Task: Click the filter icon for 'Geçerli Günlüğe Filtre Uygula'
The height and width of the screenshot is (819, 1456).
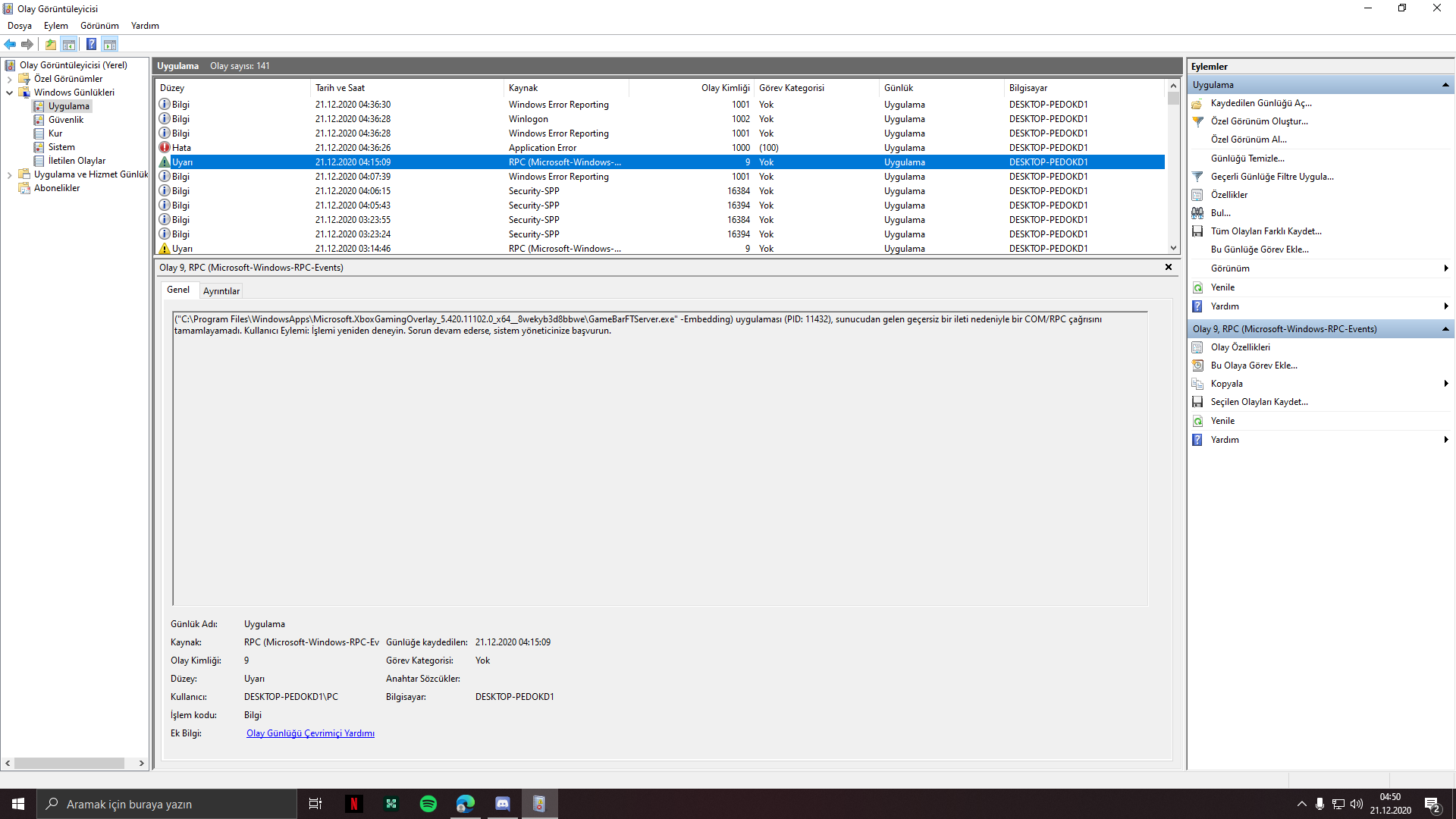Action: (x=1197, y=177)
